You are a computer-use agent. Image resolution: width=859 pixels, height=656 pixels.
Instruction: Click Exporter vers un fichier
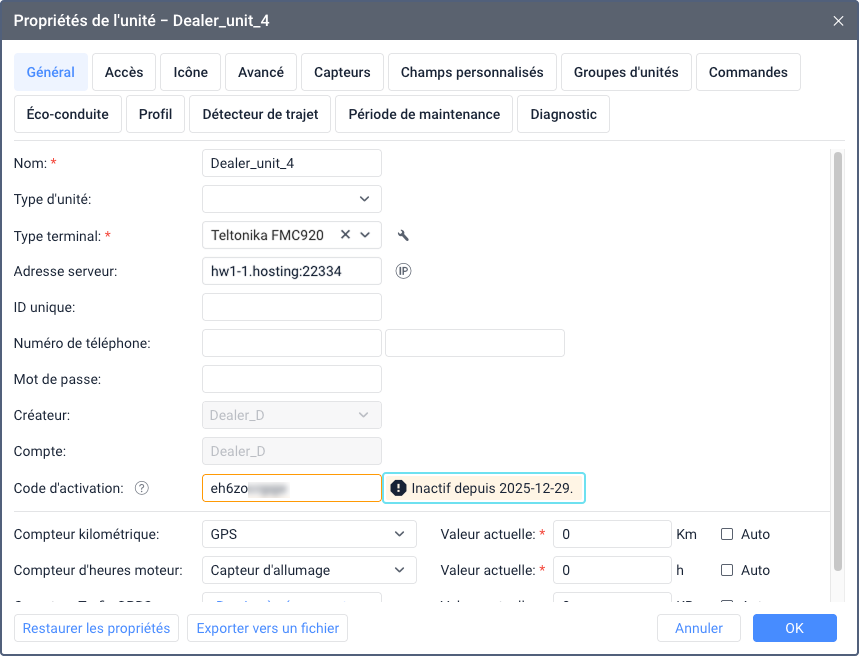coord(267,628)
